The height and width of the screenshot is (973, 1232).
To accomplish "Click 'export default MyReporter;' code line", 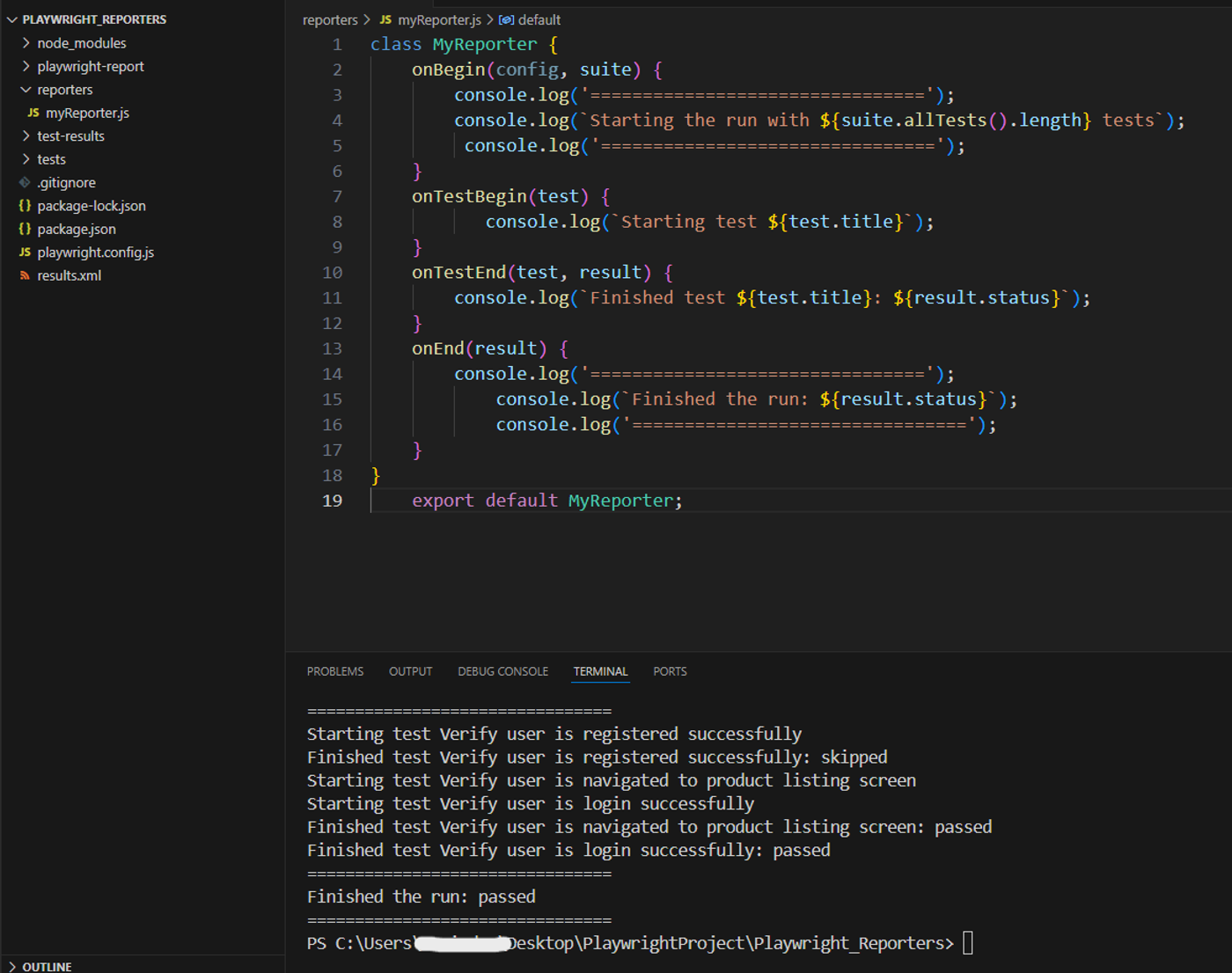I will tap(547, 501).
